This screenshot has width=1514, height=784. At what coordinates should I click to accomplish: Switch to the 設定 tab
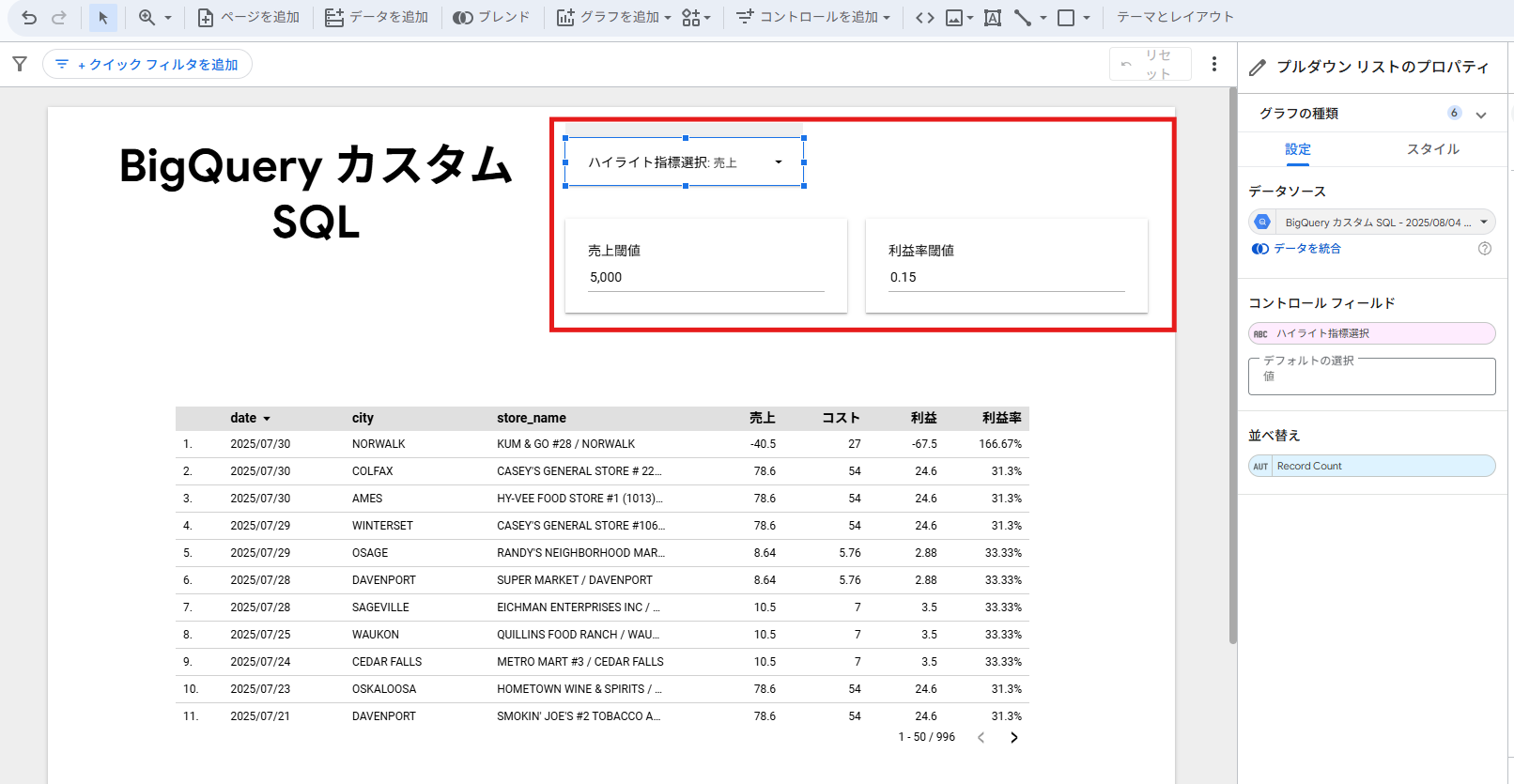point(1298,149)
